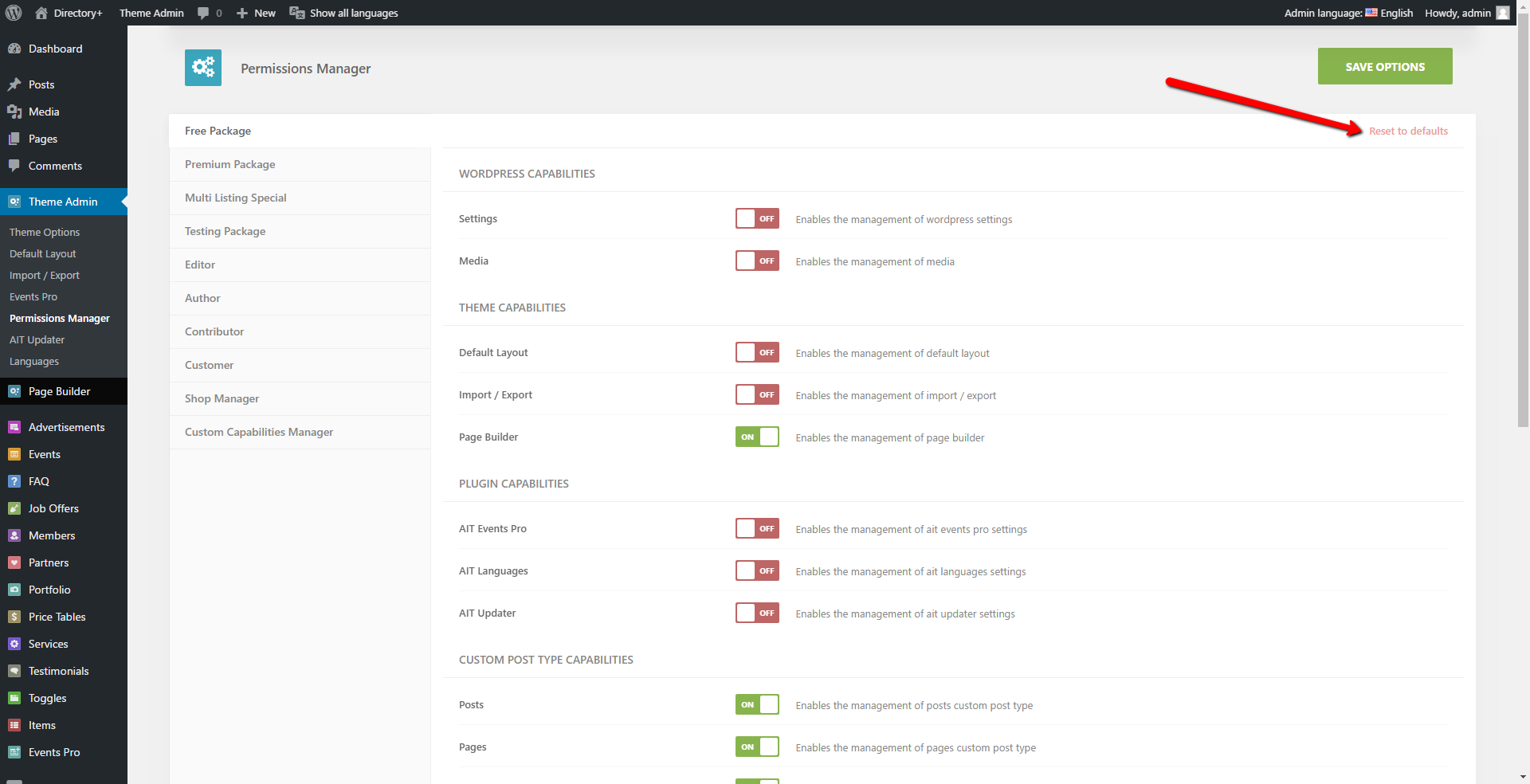Click the Events calendar sidebar icon
Image resolution: width=1530 pixels, height=784 pixels.
(x=14, y=454)
